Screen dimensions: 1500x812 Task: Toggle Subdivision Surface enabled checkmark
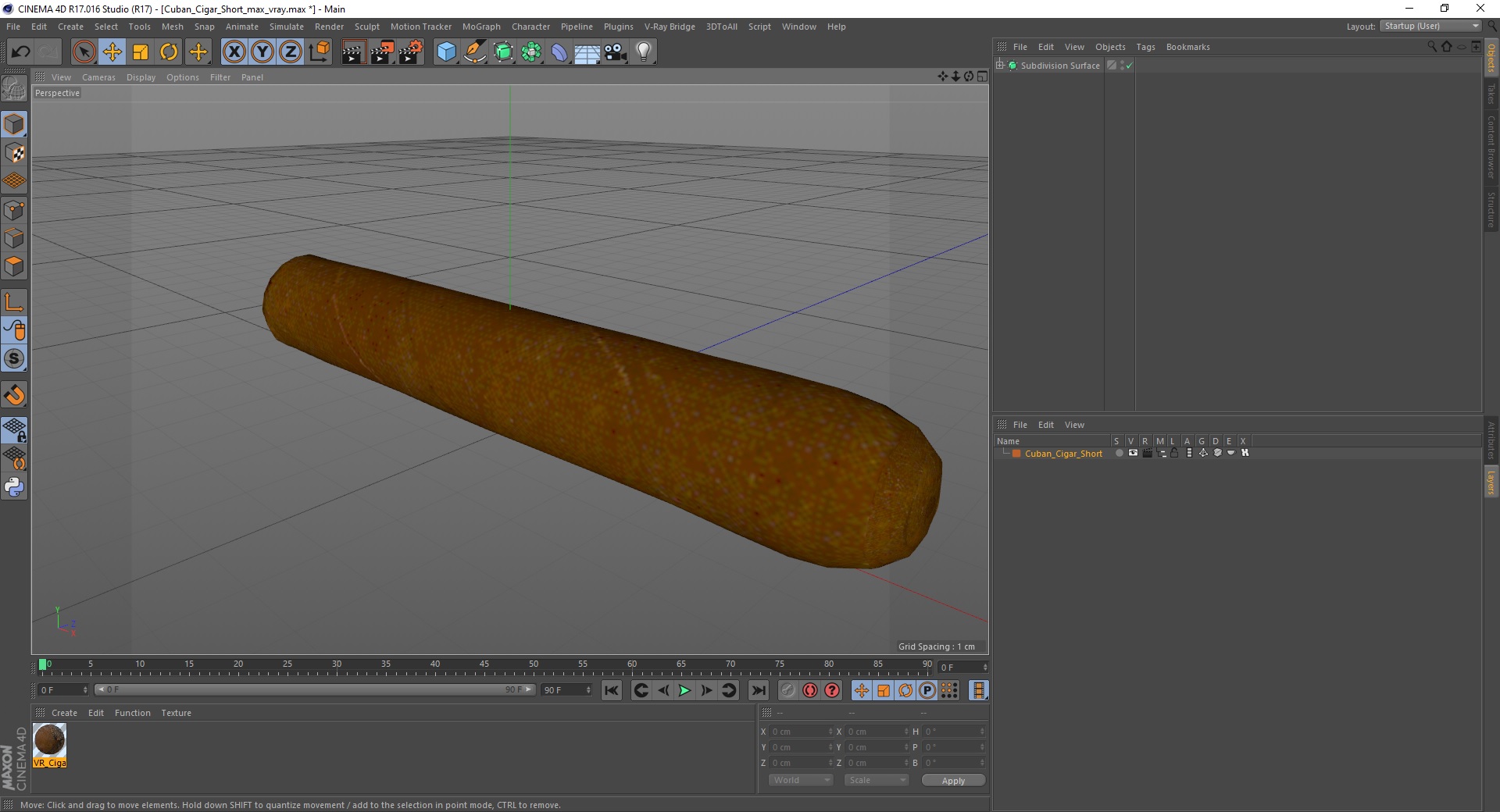[1129, 66]
